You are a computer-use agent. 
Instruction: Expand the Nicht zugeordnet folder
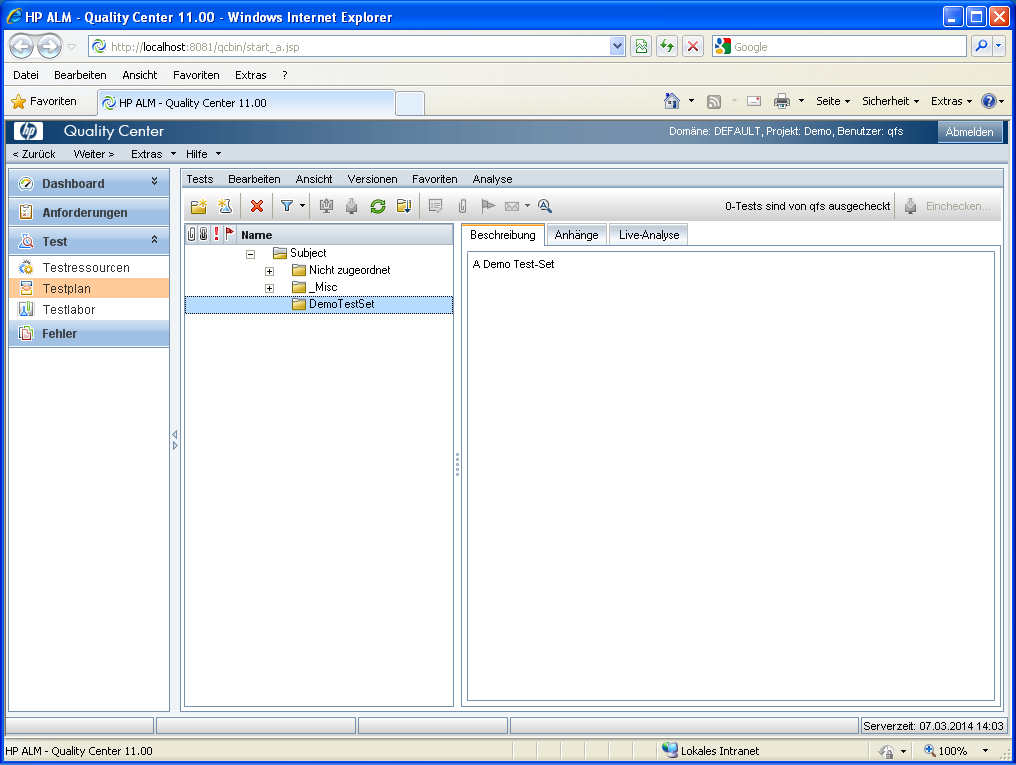(270, 271)
